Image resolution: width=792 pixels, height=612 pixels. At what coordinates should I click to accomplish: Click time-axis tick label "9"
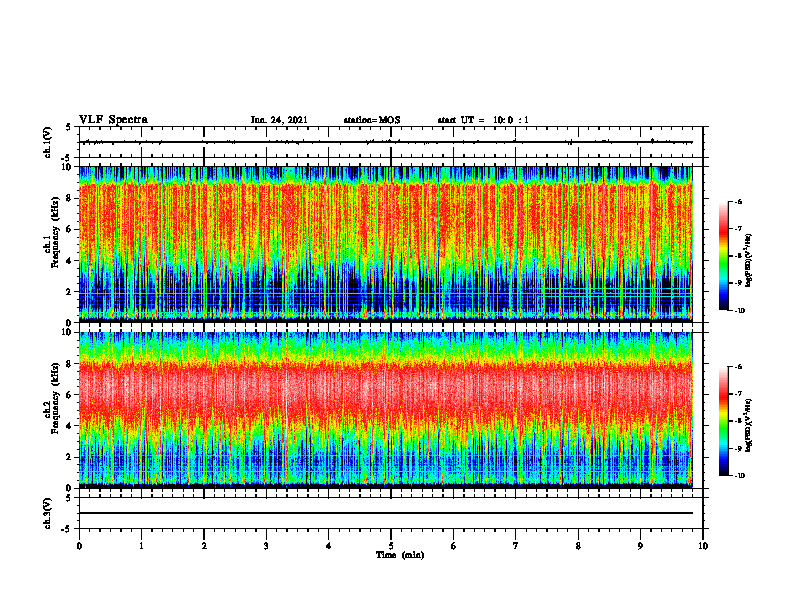(x=640, y=546)
